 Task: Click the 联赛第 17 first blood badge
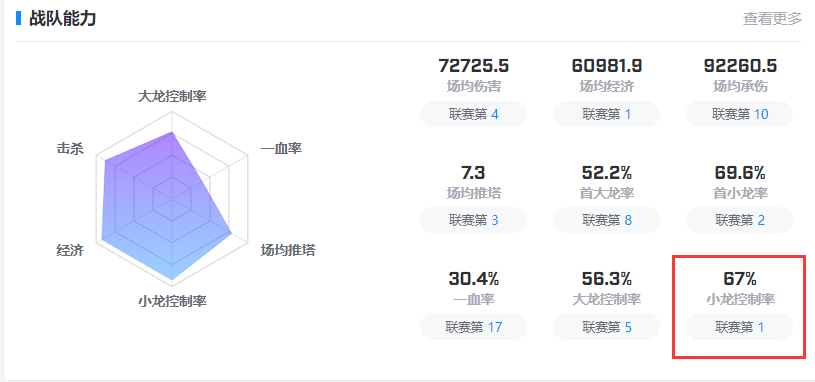point(474,327)
